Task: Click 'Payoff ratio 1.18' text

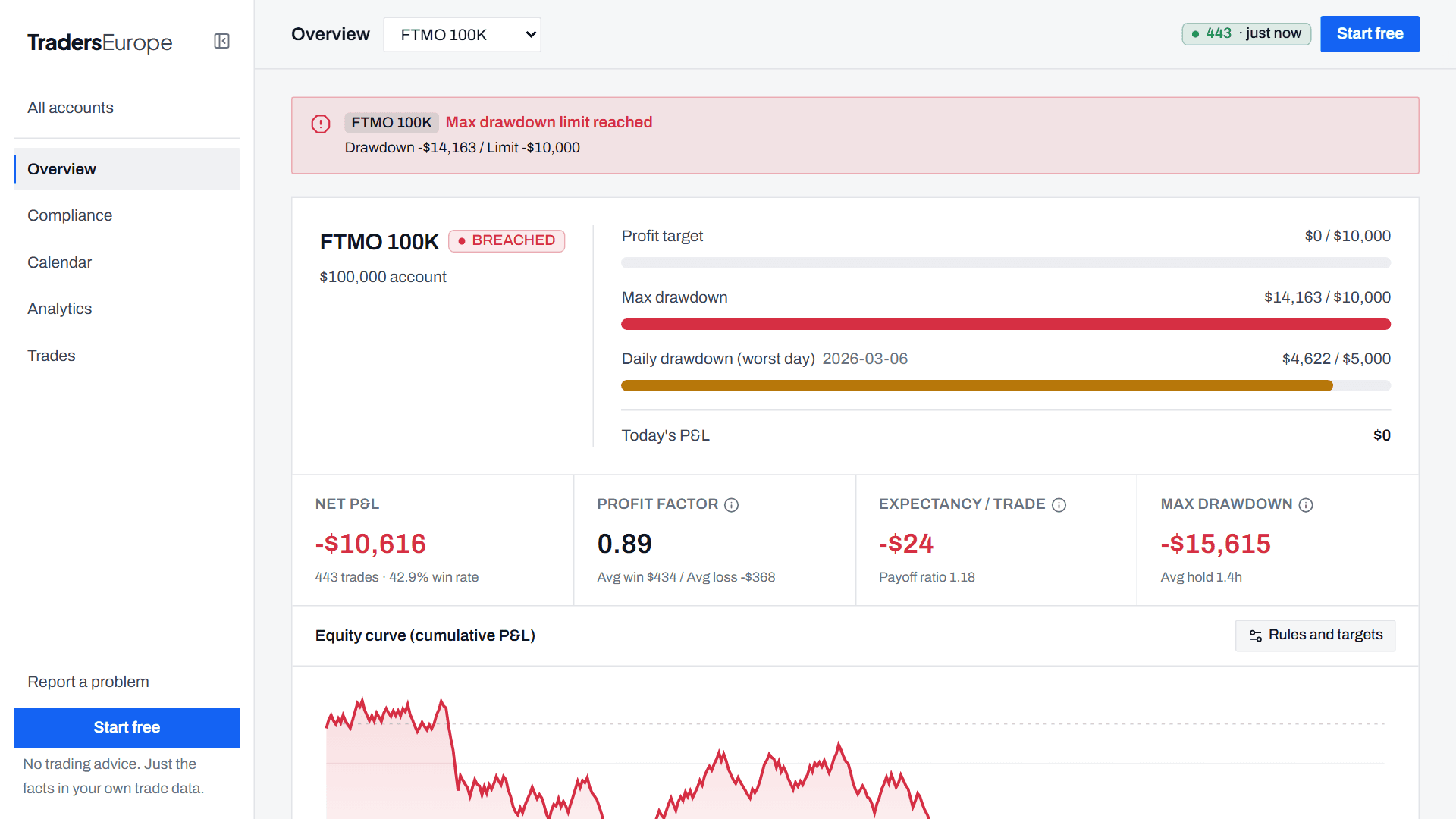Action: click(x=927, y=577)
